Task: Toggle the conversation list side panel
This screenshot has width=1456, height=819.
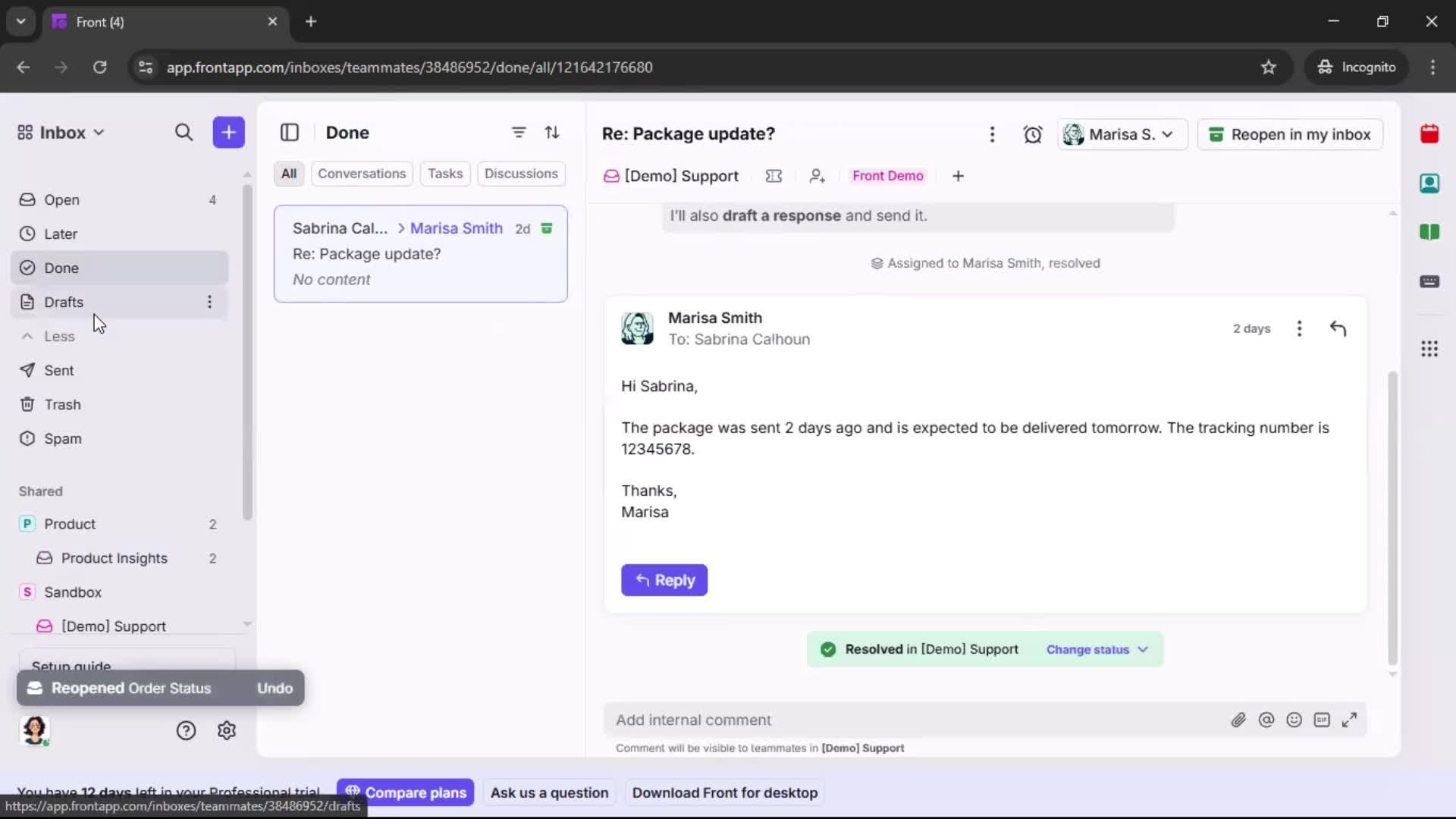Action: 290,132
